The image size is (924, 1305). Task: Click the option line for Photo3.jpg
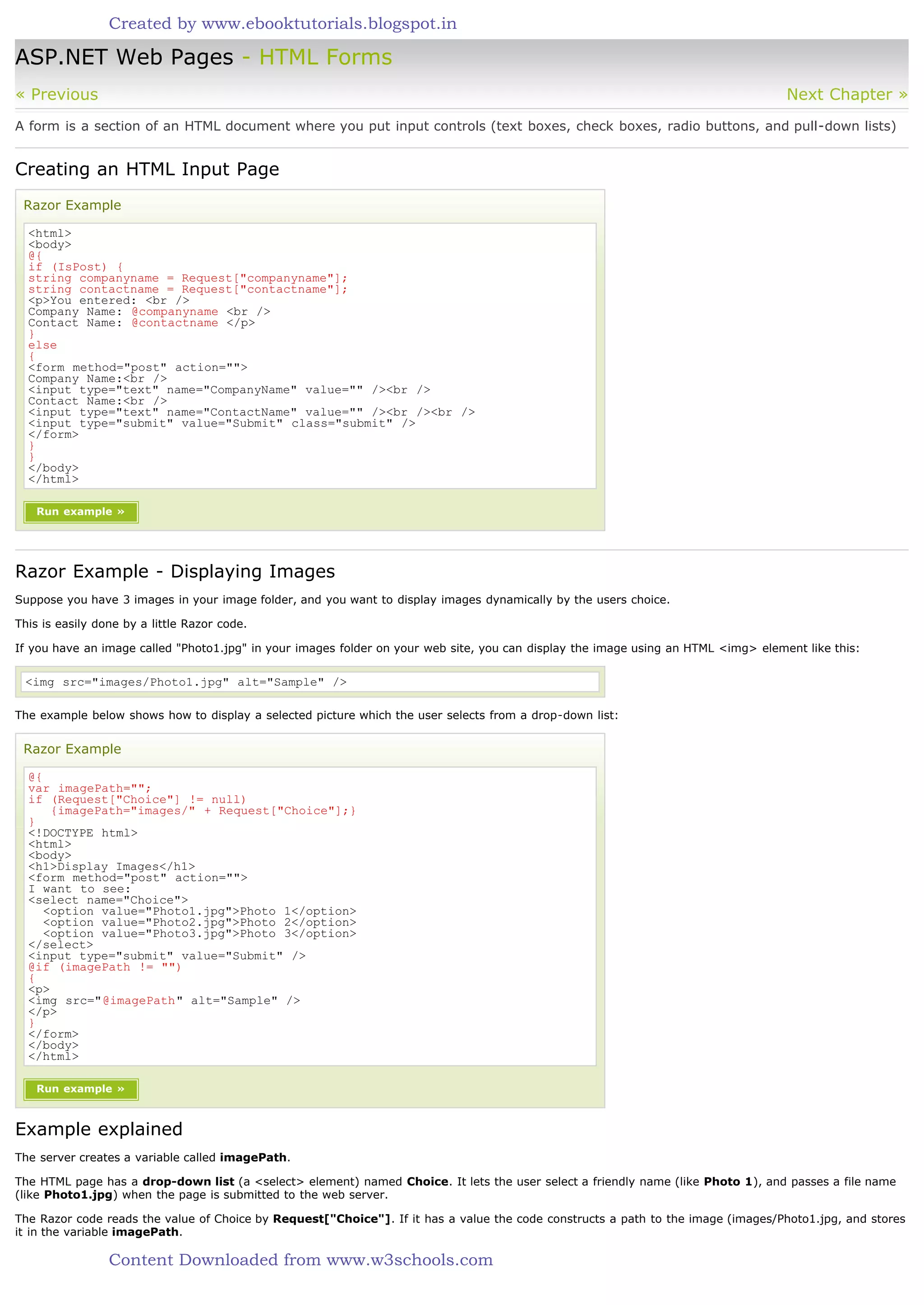tap(200, 934)
